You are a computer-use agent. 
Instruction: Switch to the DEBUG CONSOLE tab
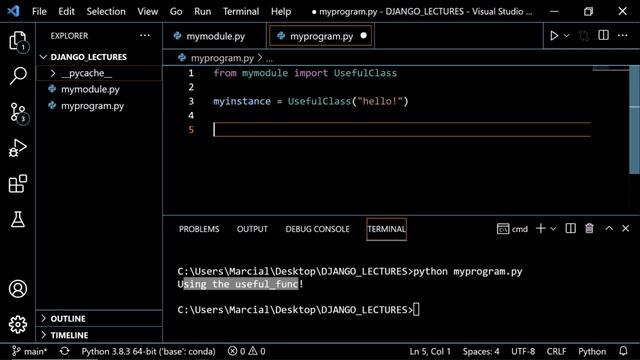318,229
